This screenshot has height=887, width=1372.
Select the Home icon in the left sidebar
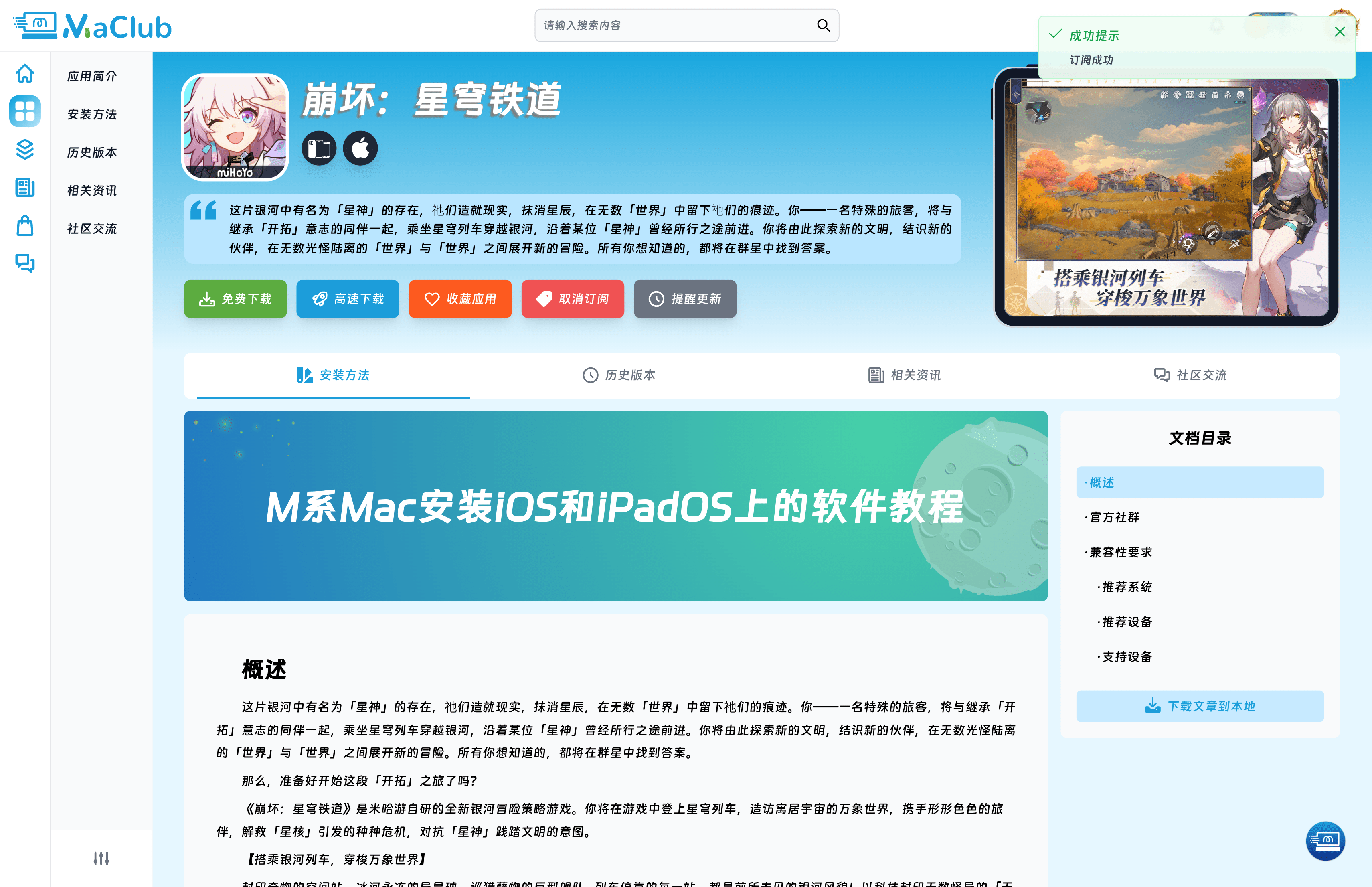tap(25, 73)
